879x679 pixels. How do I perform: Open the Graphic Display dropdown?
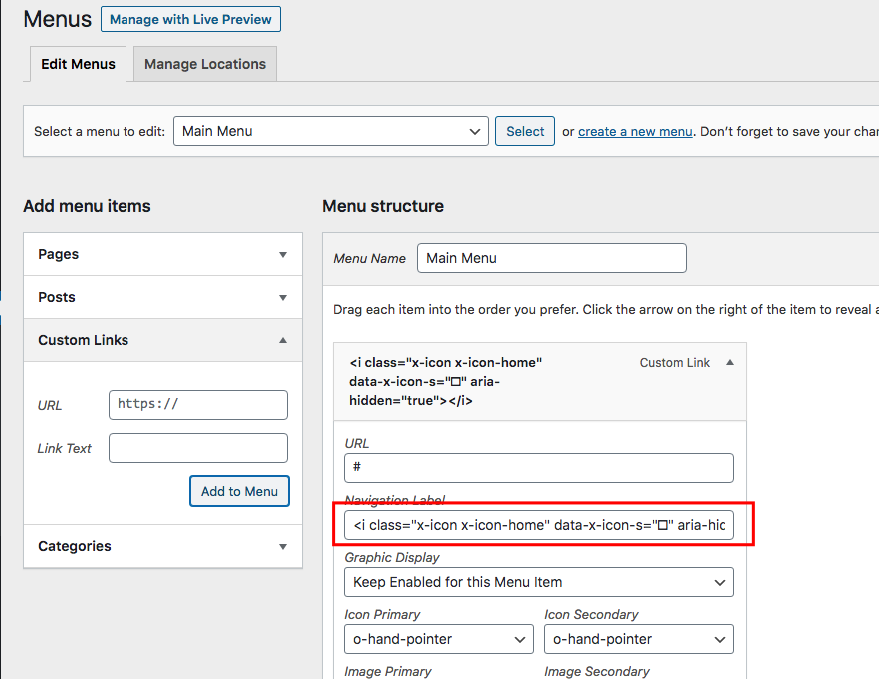[x=539, y=582]
